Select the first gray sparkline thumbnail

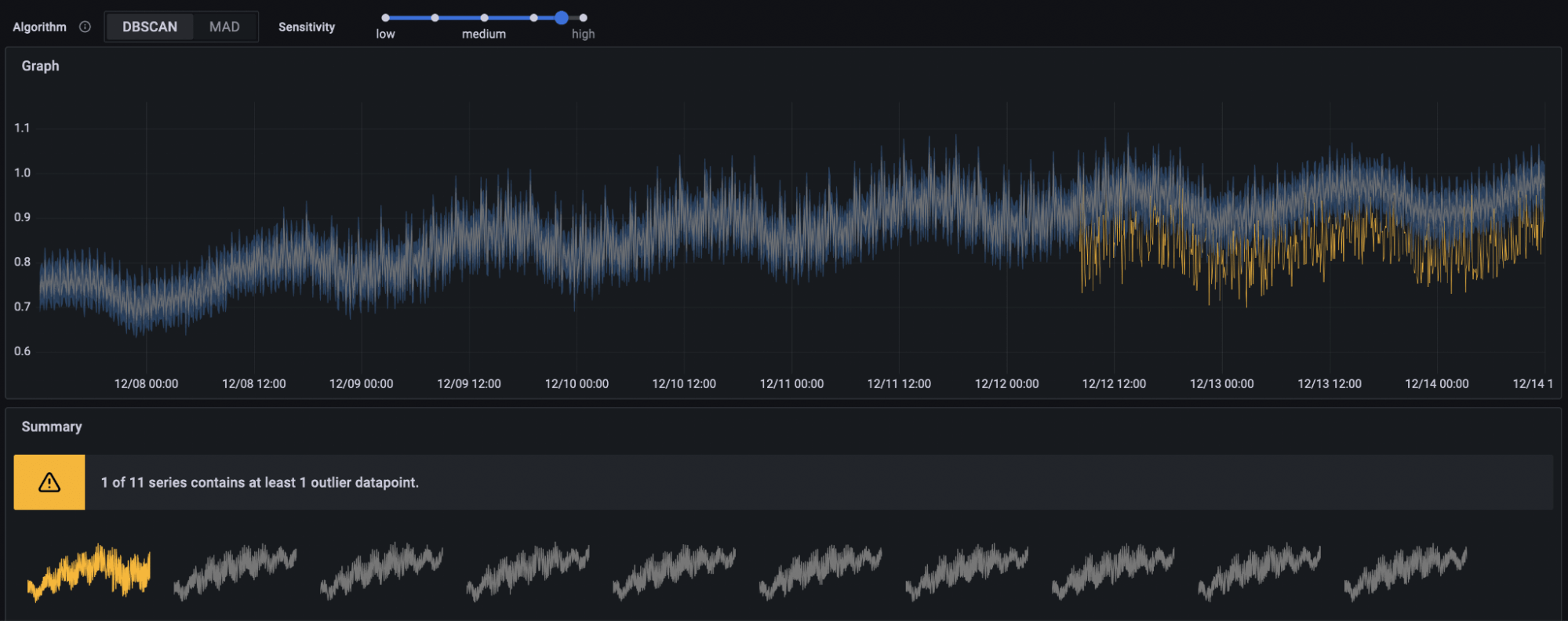(235, 572)
